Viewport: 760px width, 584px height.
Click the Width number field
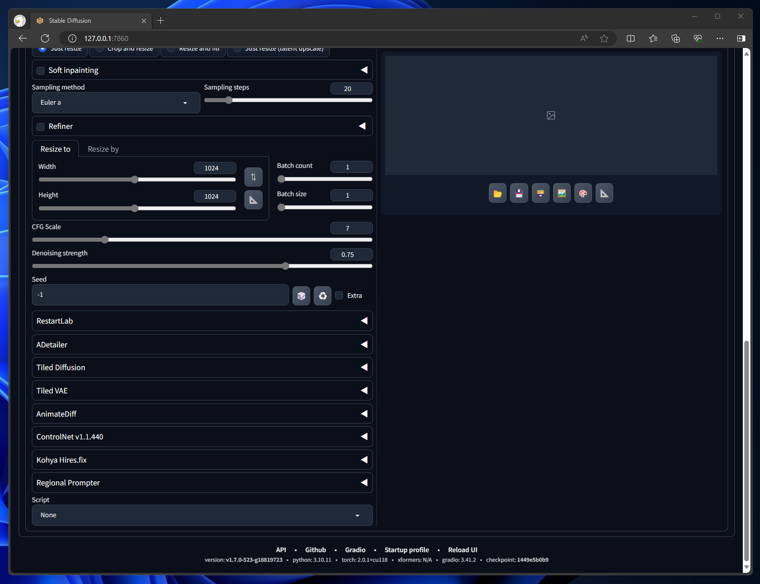(215, 168)
